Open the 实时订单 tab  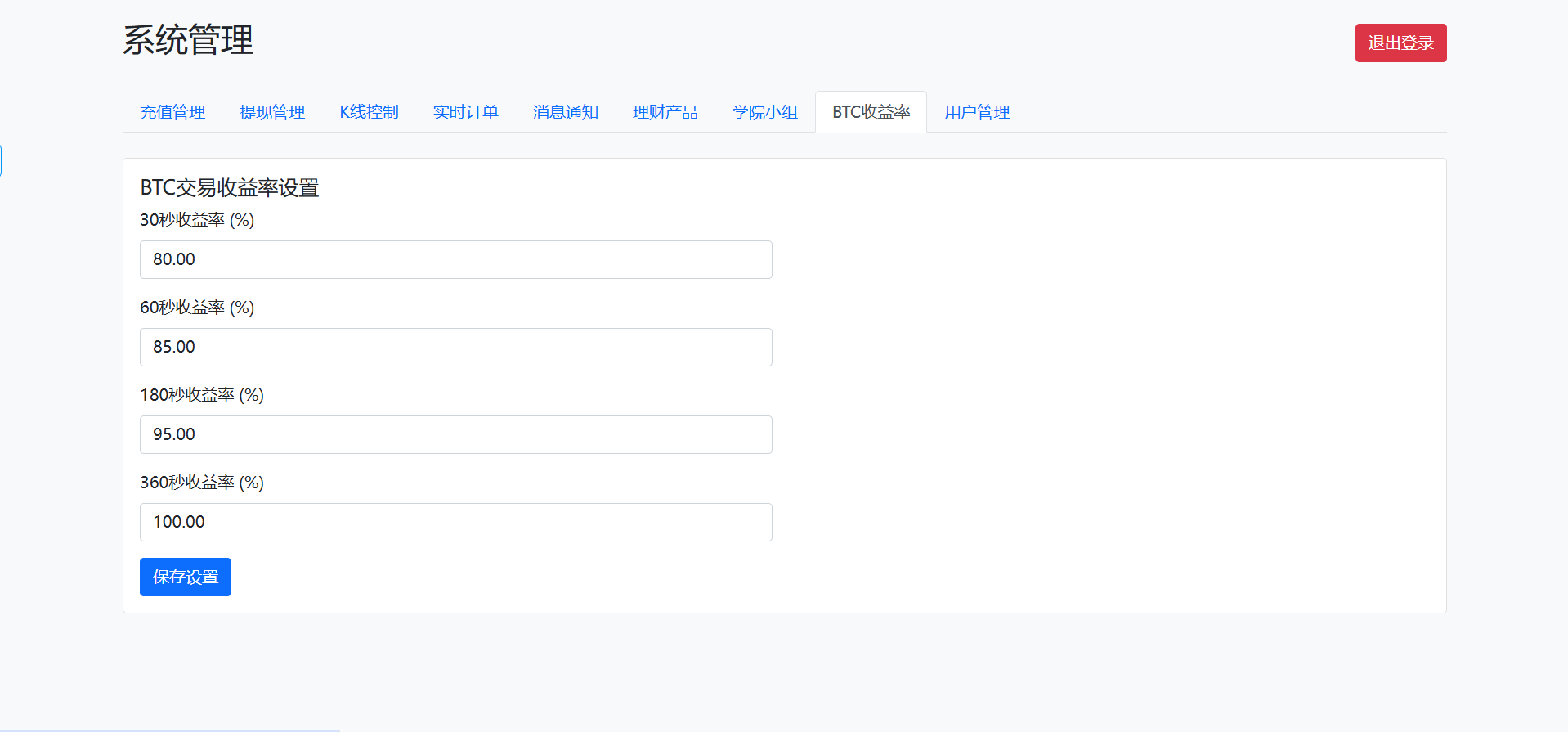(465, 112)
